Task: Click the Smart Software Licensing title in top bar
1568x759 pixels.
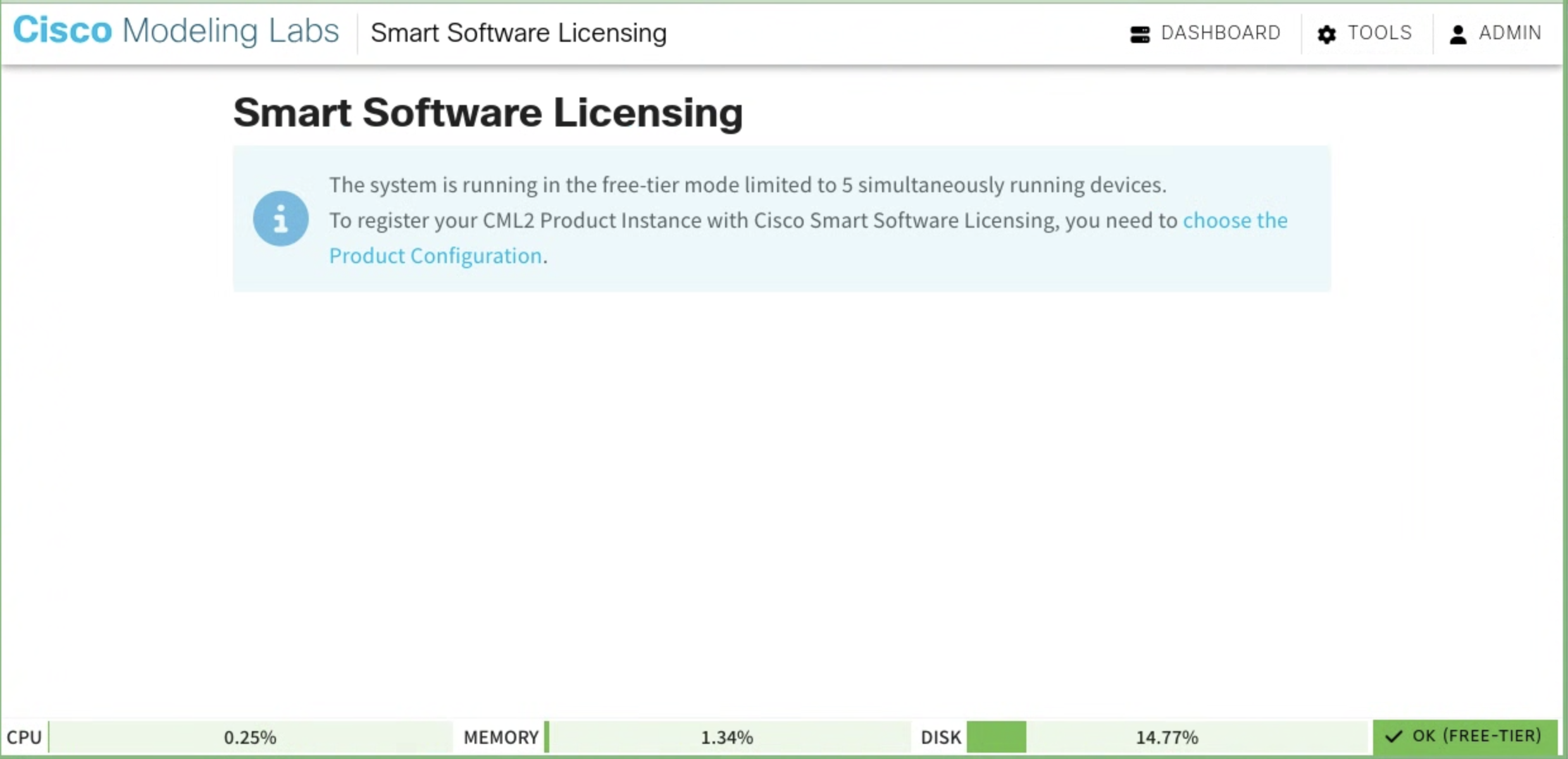Action: tap(518, 33)
